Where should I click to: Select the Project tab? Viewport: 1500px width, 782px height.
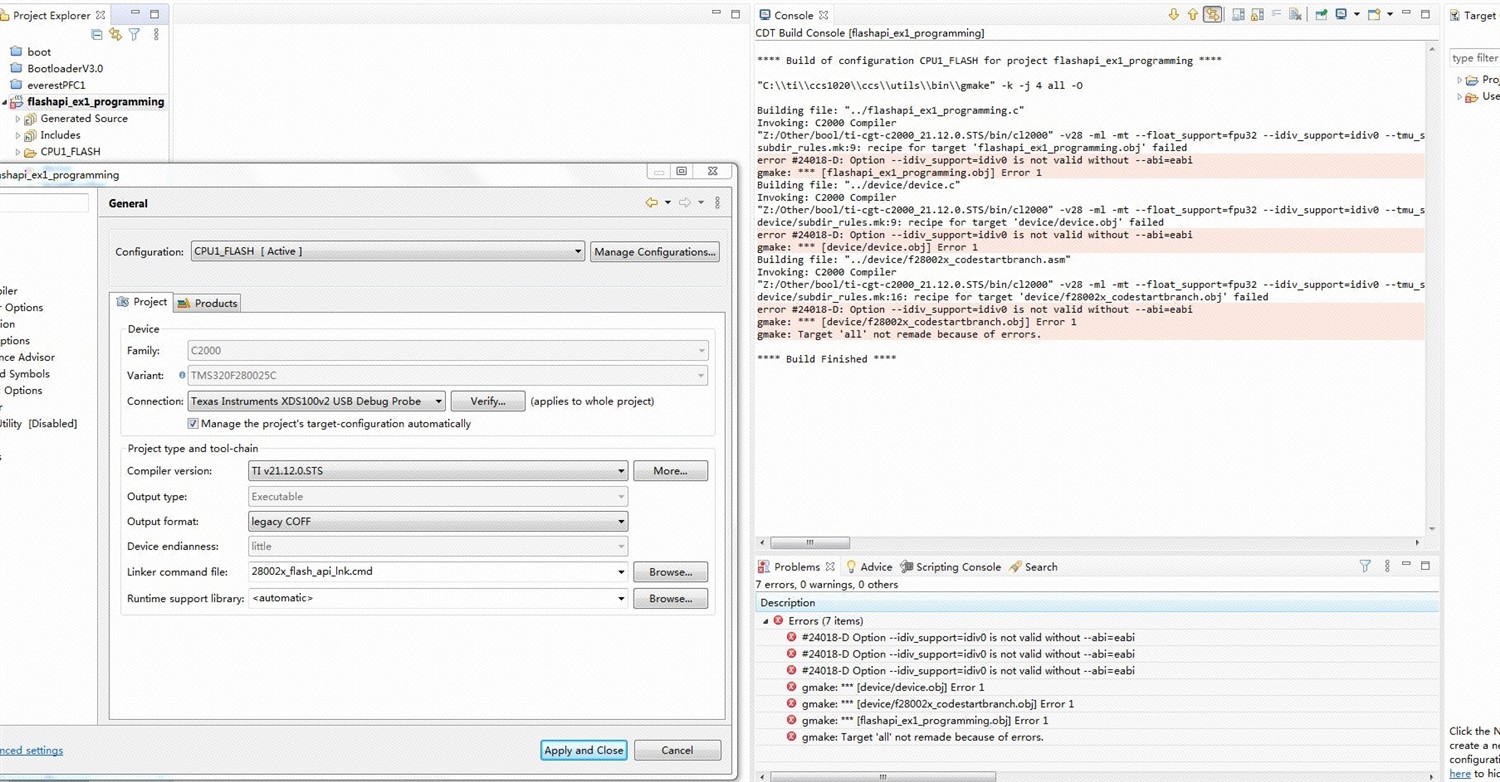(141, 302)
